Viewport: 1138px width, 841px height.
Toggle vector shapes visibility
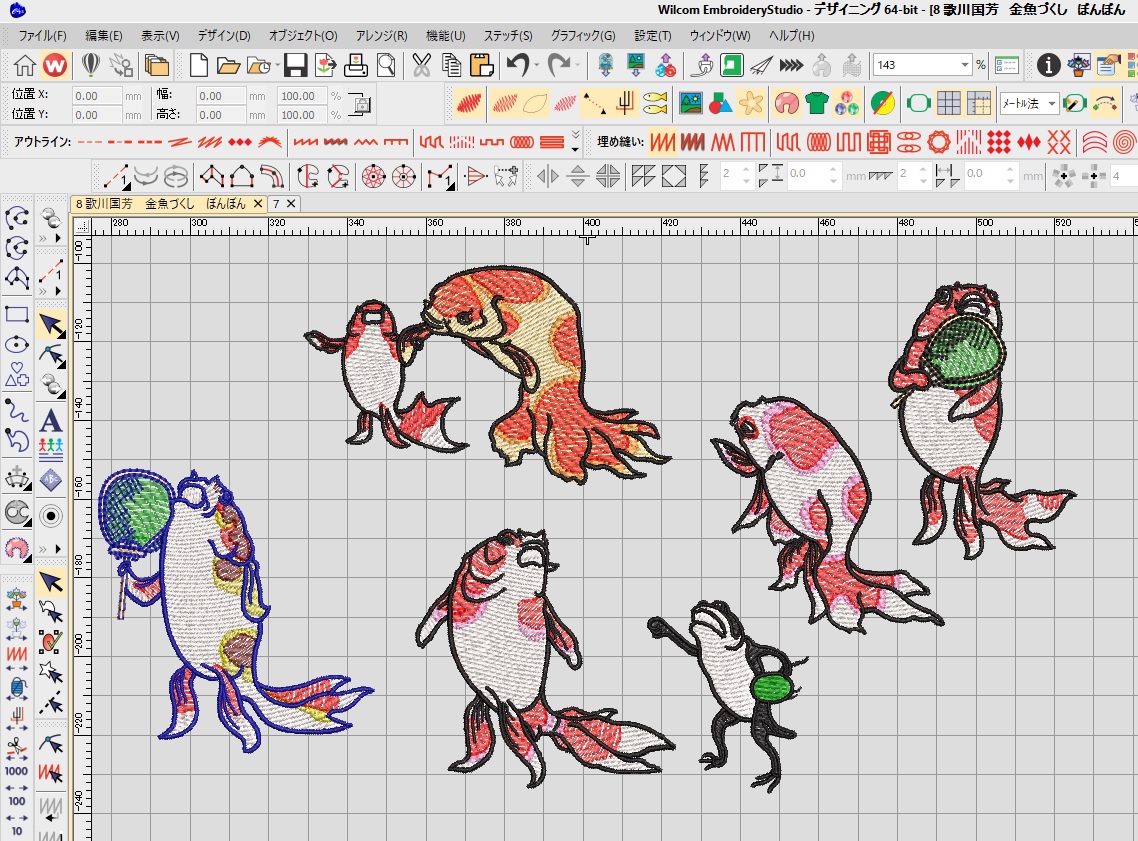click(720, 103)
